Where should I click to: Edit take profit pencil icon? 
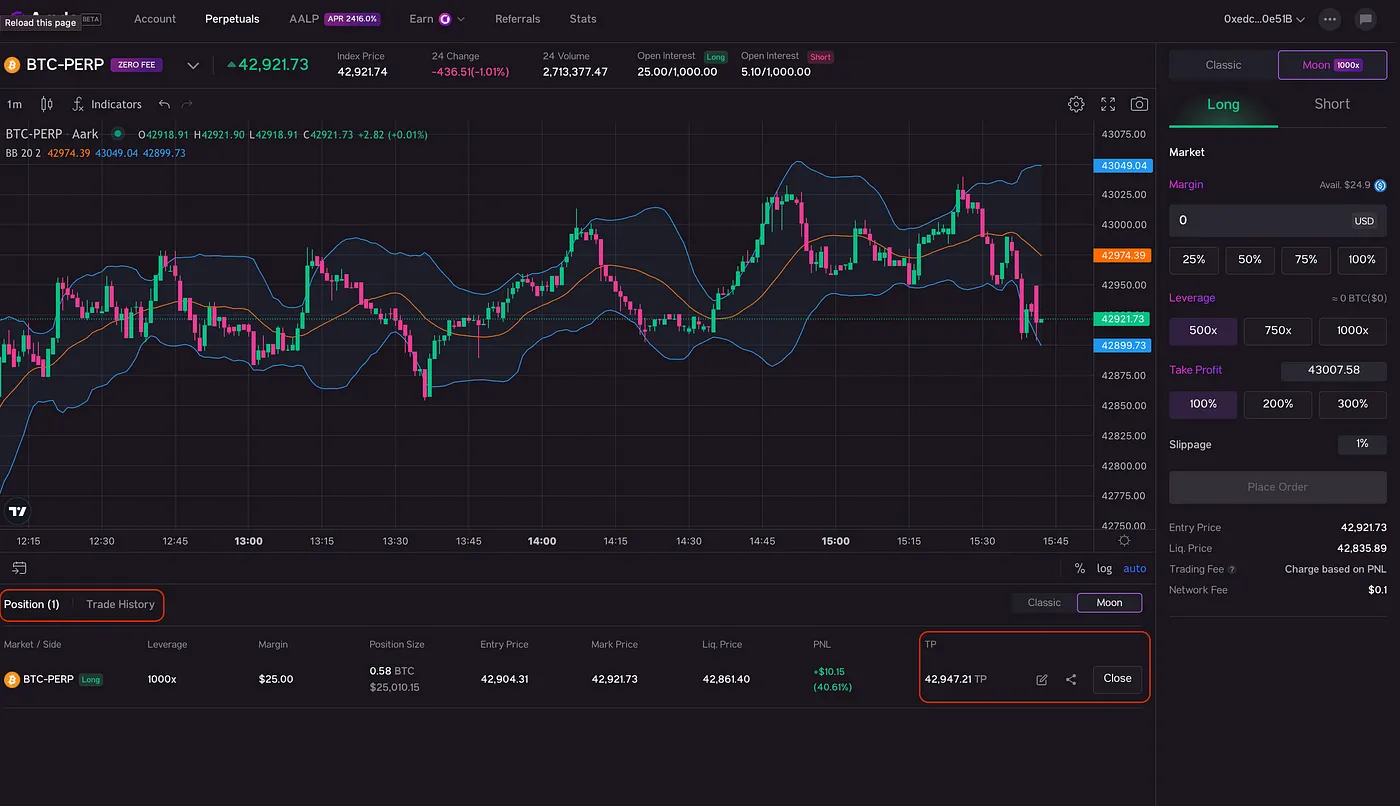click(1042, 679)
